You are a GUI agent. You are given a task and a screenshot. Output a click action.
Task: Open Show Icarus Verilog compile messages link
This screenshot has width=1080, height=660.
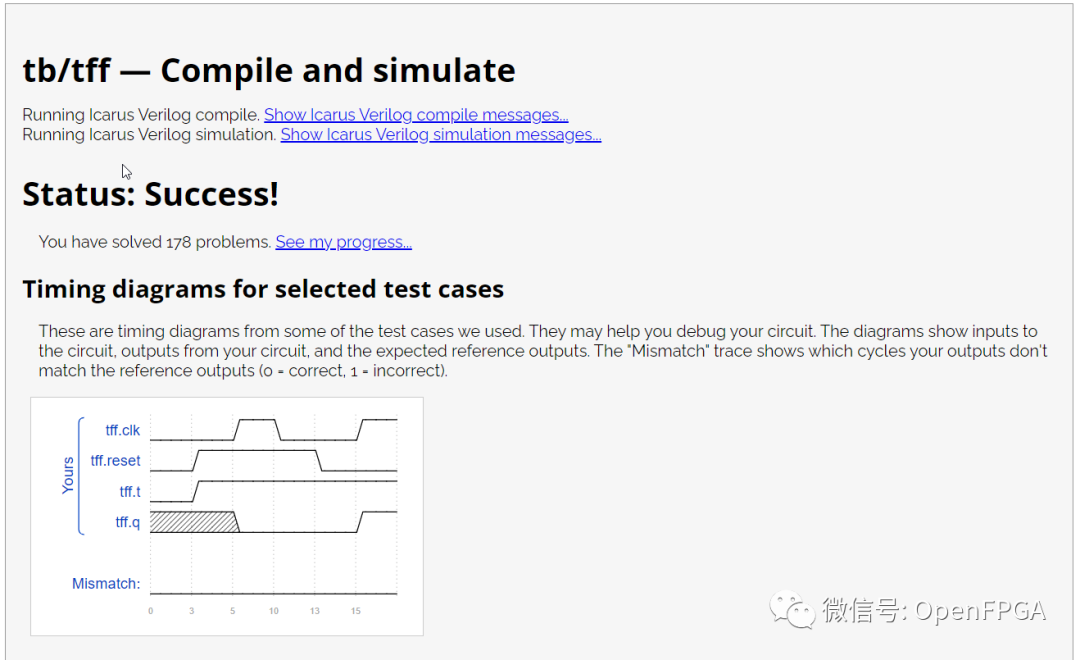[x=416, y=115]
